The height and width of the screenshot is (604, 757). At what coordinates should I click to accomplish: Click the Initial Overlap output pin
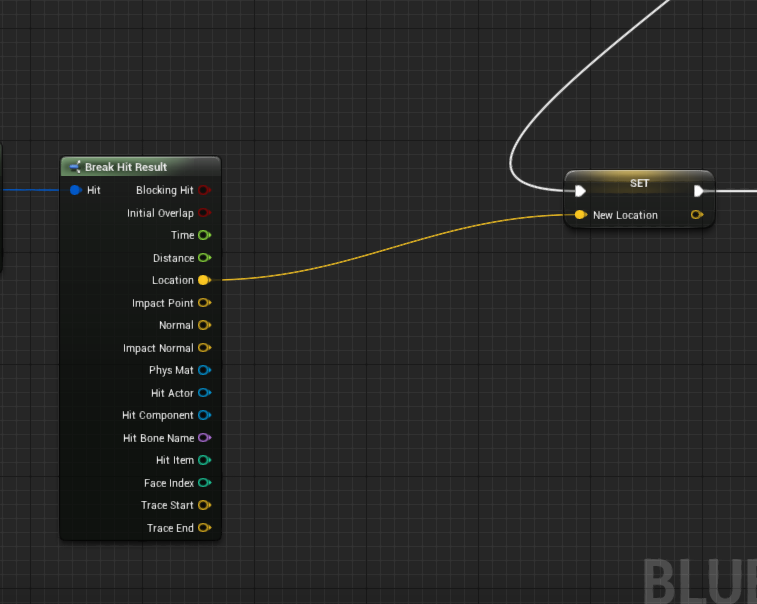click(x=205, y=213)
